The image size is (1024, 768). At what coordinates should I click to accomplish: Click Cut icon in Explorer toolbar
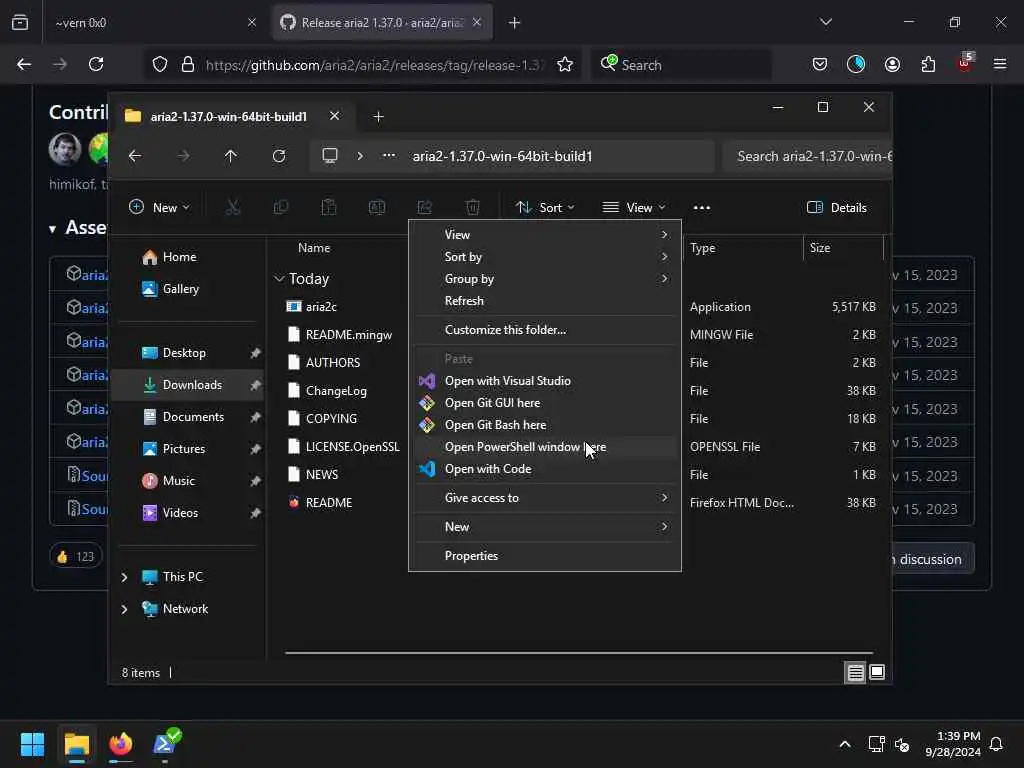pos(232,208)
